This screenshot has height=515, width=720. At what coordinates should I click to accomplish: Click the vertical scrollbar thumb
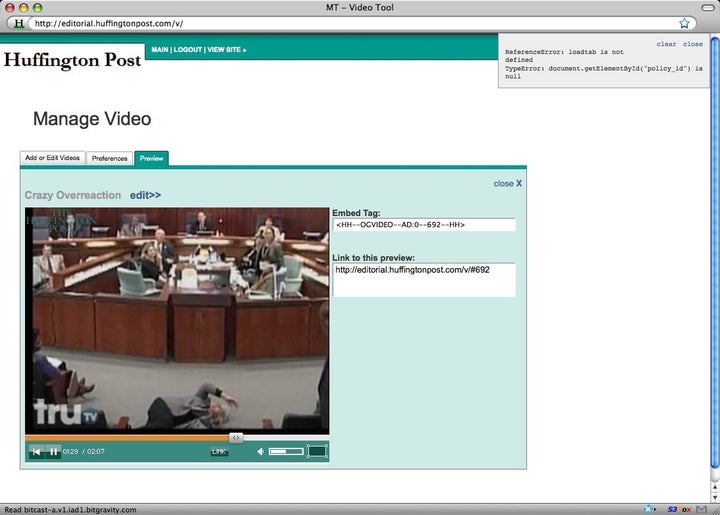pyautogui.click(x=715, y=252)
